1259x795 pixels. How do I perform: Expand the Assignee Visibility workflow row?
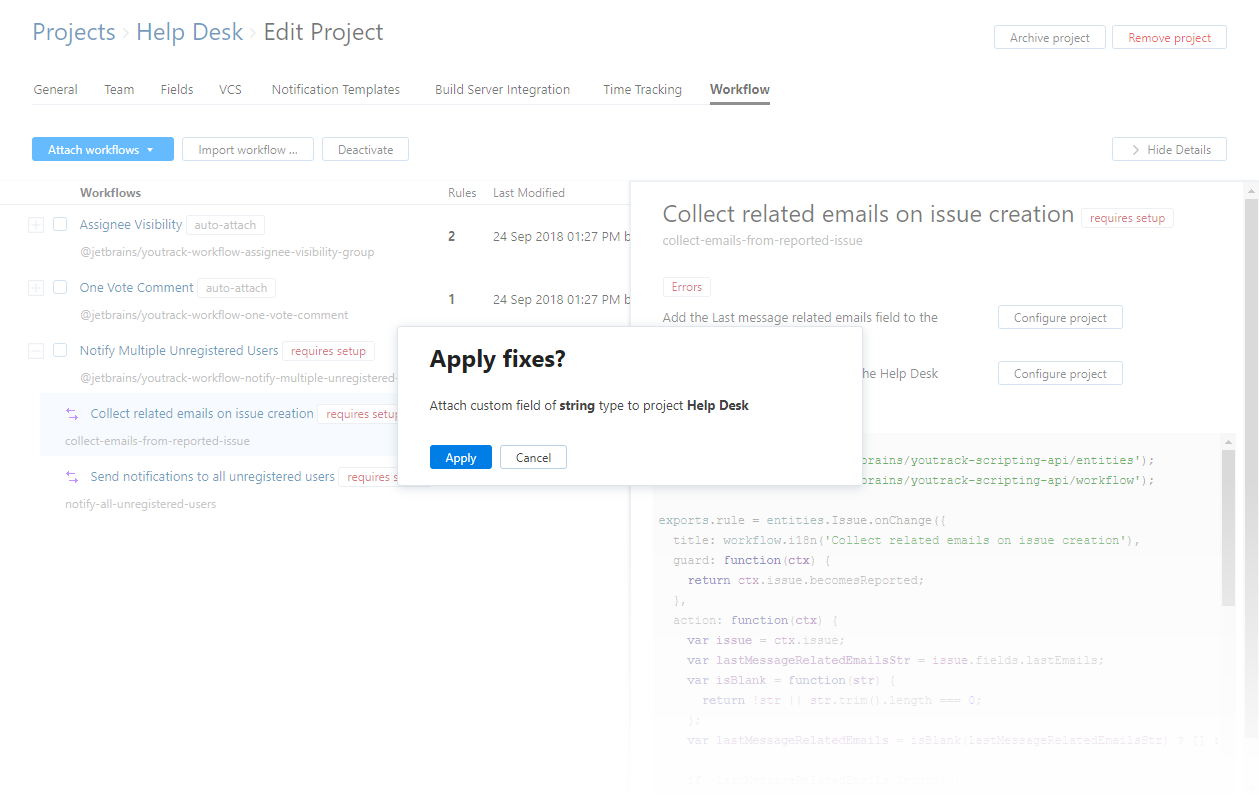tap(36, 226)
